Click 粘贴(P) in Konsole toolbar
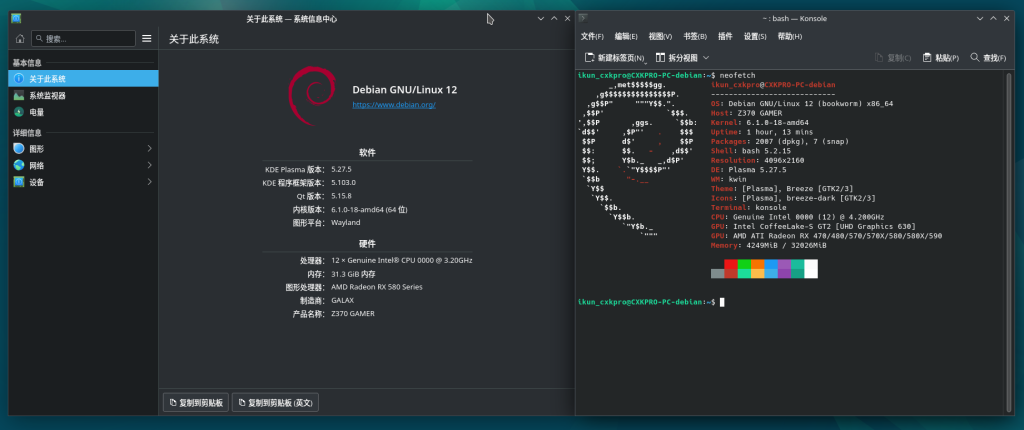This screenshot has height=430, width=1024. (940, 58)
